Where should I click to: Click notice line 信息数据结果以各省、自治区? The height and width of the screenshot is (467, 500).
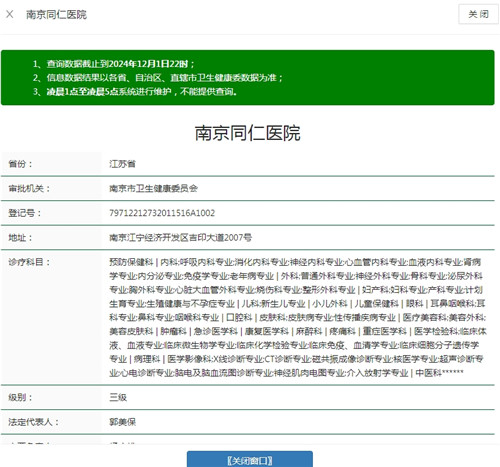pos(158,78)
